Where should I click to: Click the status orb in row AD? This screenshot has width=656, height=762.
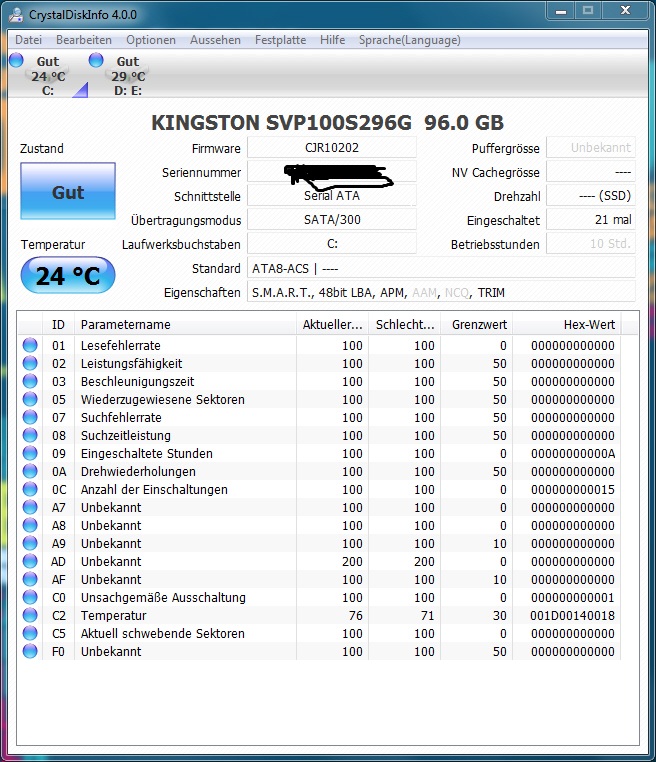30,561
